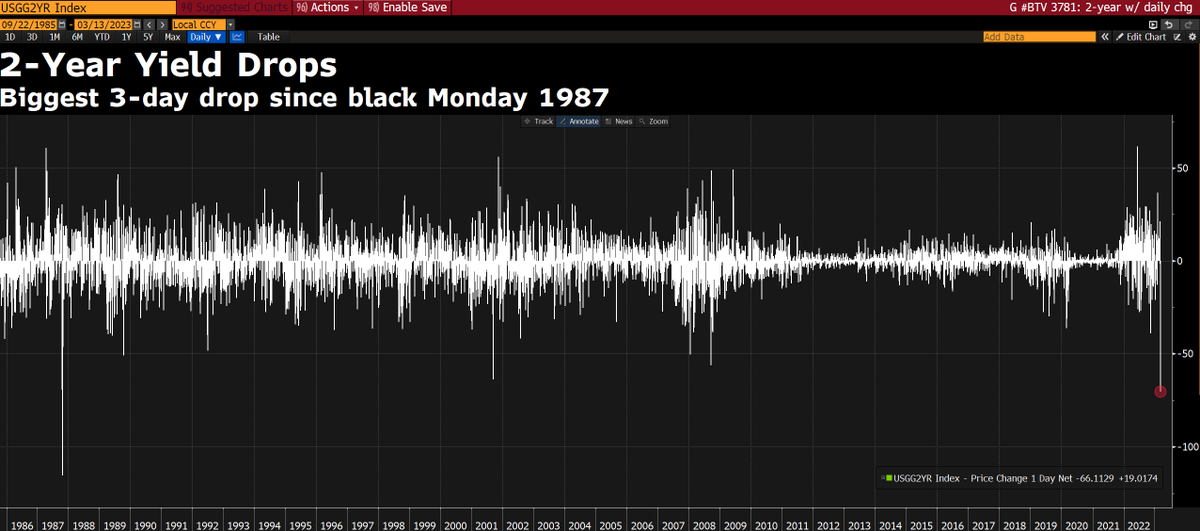
Task: Open the start date calendar picker
Action: click(62, 24)
